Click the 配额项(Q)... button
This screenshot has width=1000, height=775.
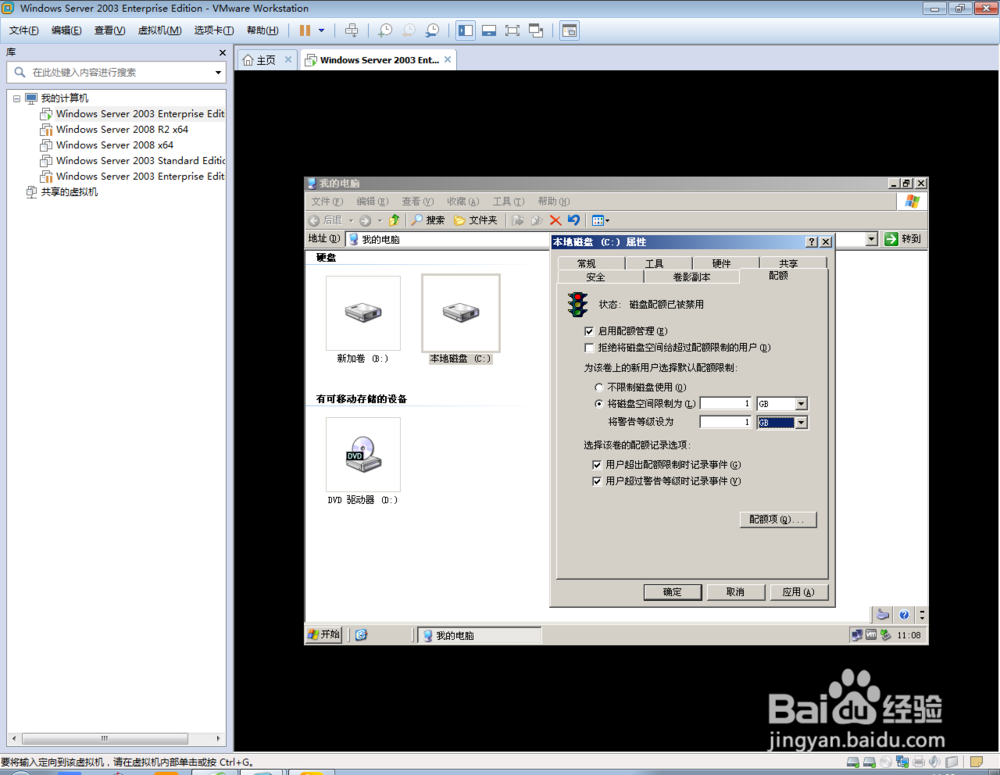778,520
